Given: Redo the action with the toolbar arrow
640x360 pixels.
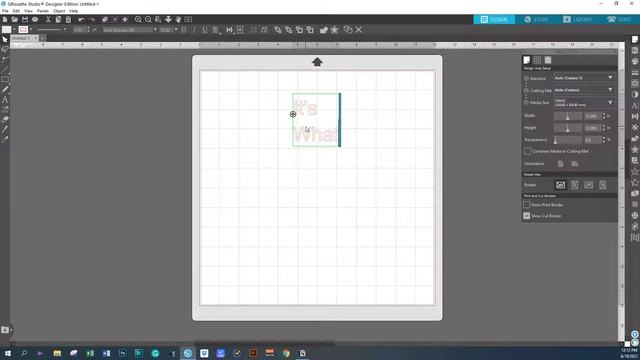Looking at the screenshot, I should pos(92,20).
